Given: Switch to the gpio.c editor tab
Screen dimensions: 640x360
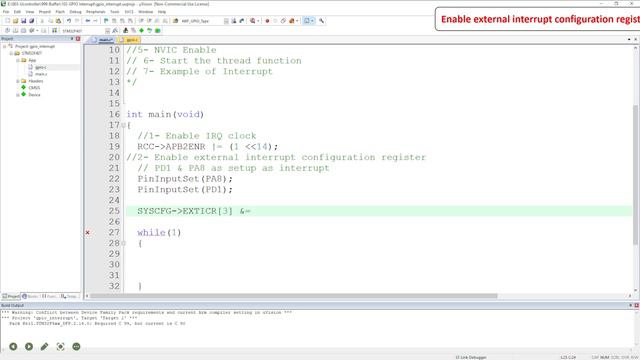Looking at the screenshot, I should click(x=129, y=40).
